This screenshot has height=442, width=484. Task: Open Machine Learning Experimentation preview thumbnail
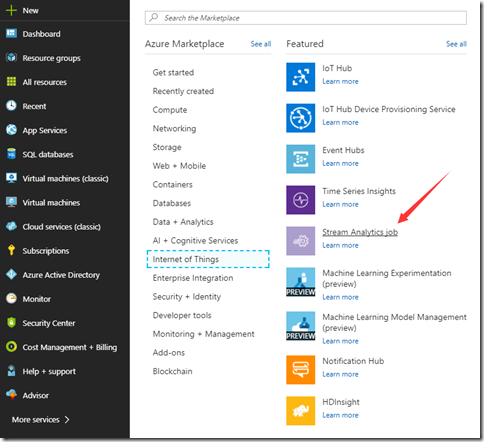[x=300, y=282]
